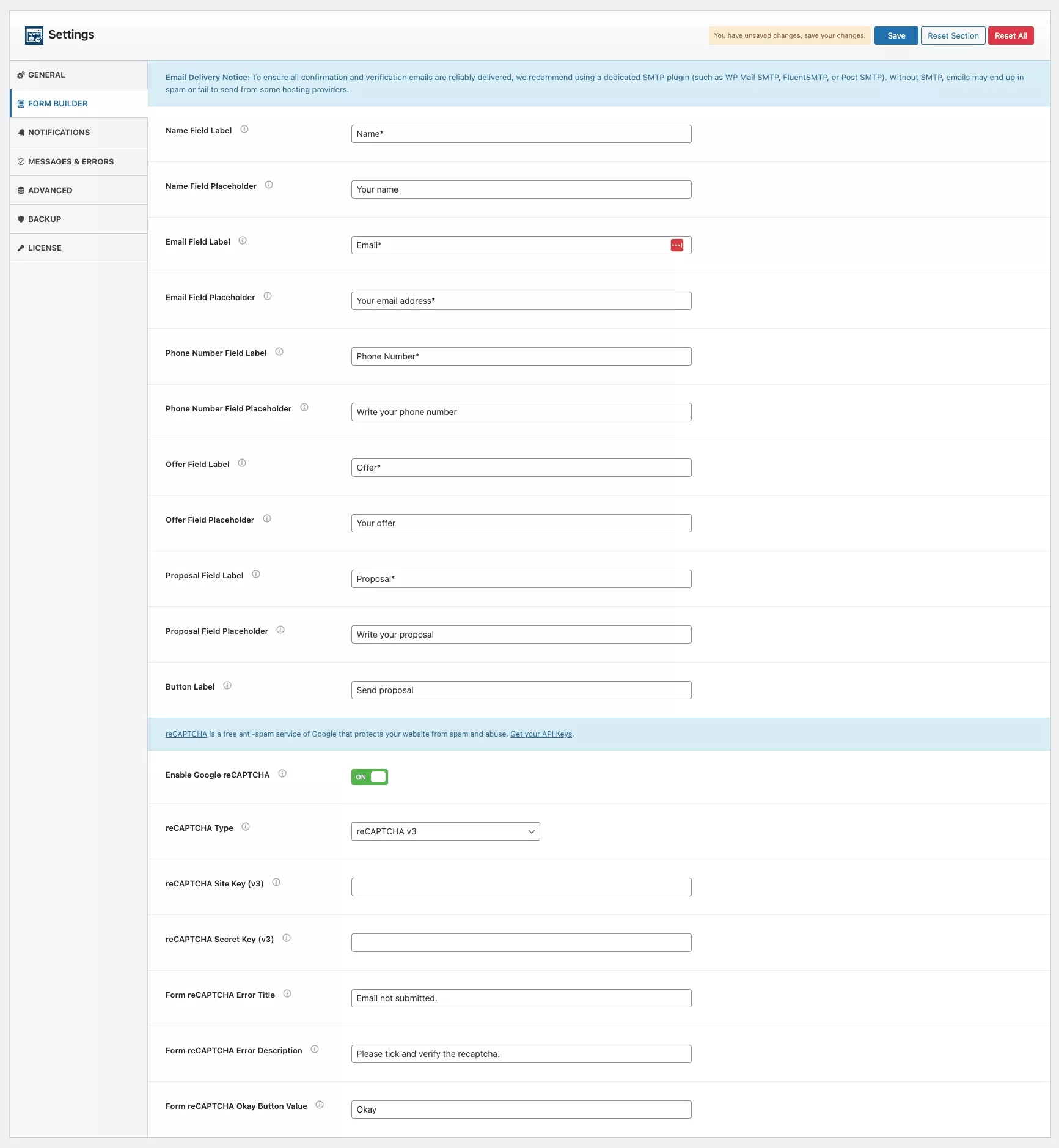The width and height of the screenshot is (1059, 1148).
Task: Click help icon for reCAPTCHA Secret Key (v3)
Action: 287,938
